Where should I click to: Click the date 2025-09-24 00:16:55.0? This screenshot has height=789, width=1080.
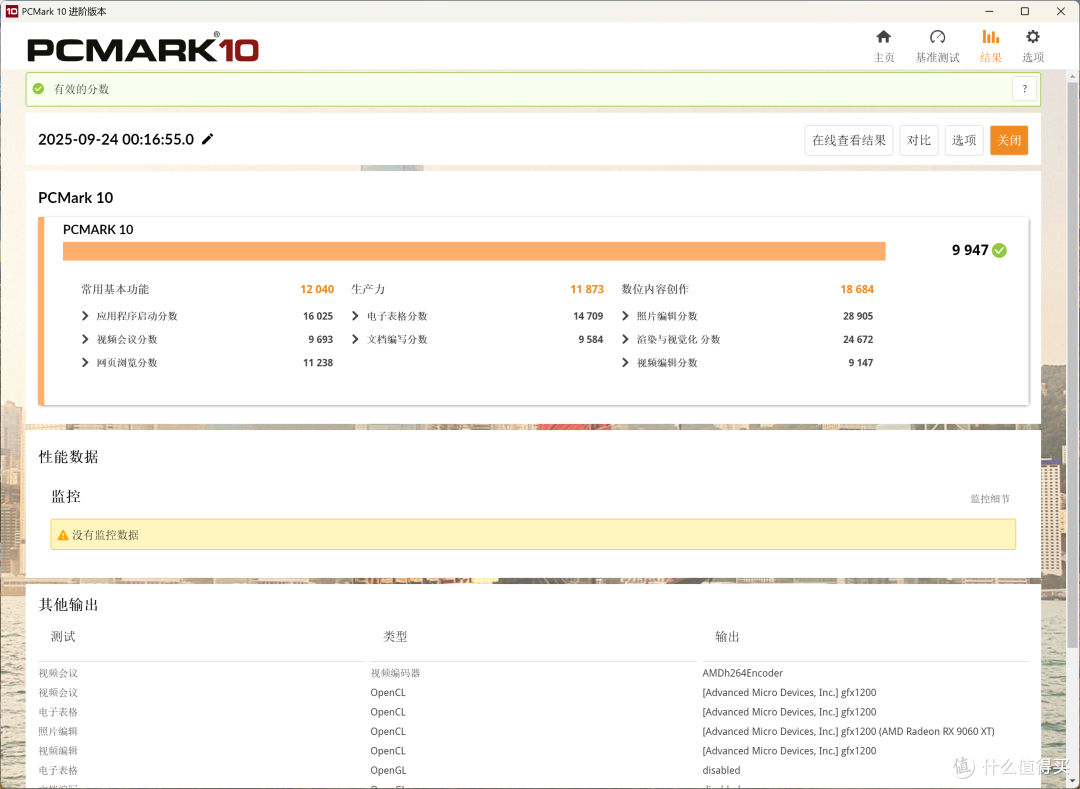[x=116, y=139]
